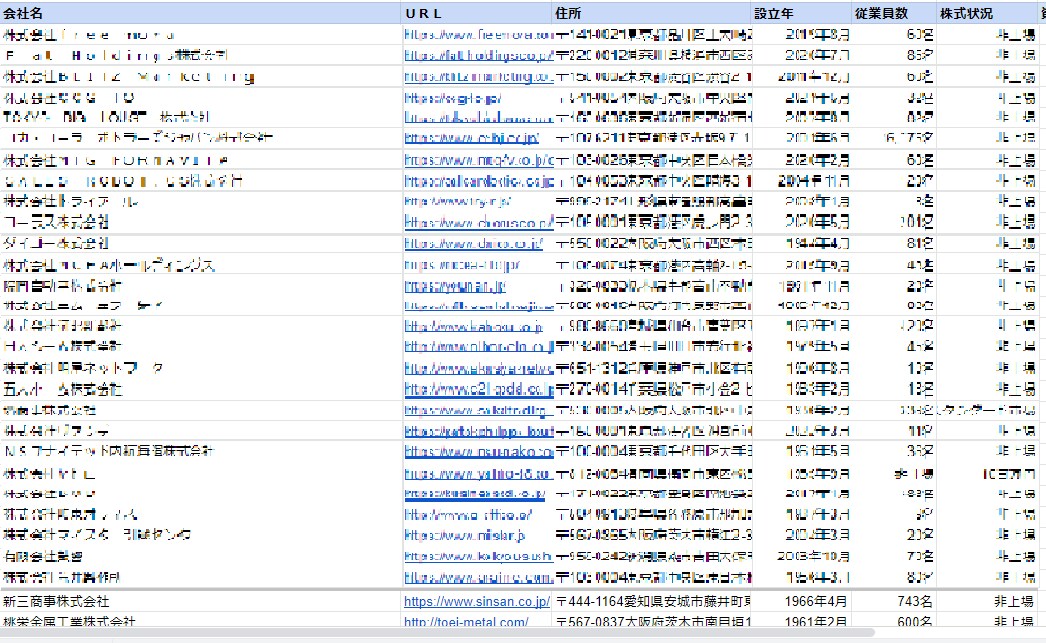
Task: Select the 会社名 column header
Action: click(x=201, y=13)
